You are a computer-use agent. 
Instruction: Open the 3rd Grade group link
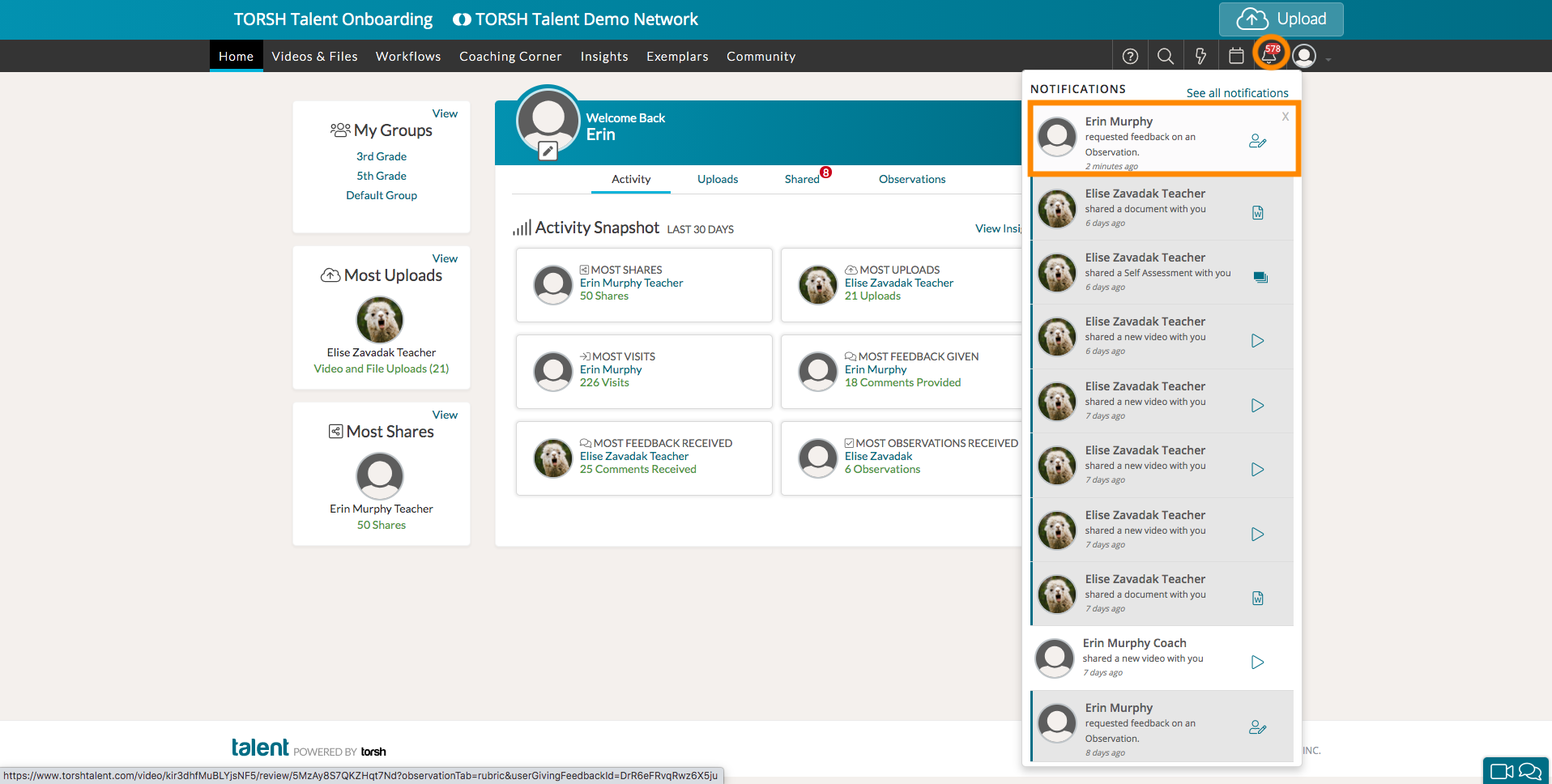tap(382, 156)
